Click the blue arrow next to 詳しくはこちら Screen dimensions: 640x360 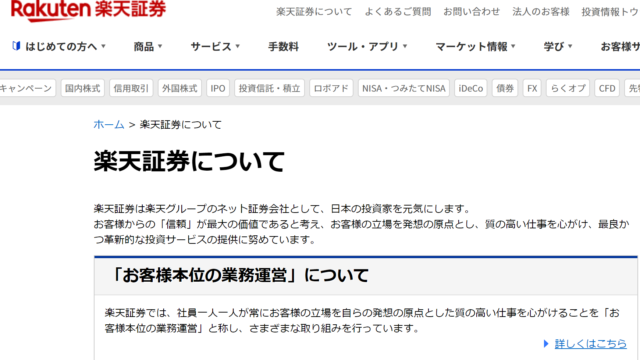point(546,344)
